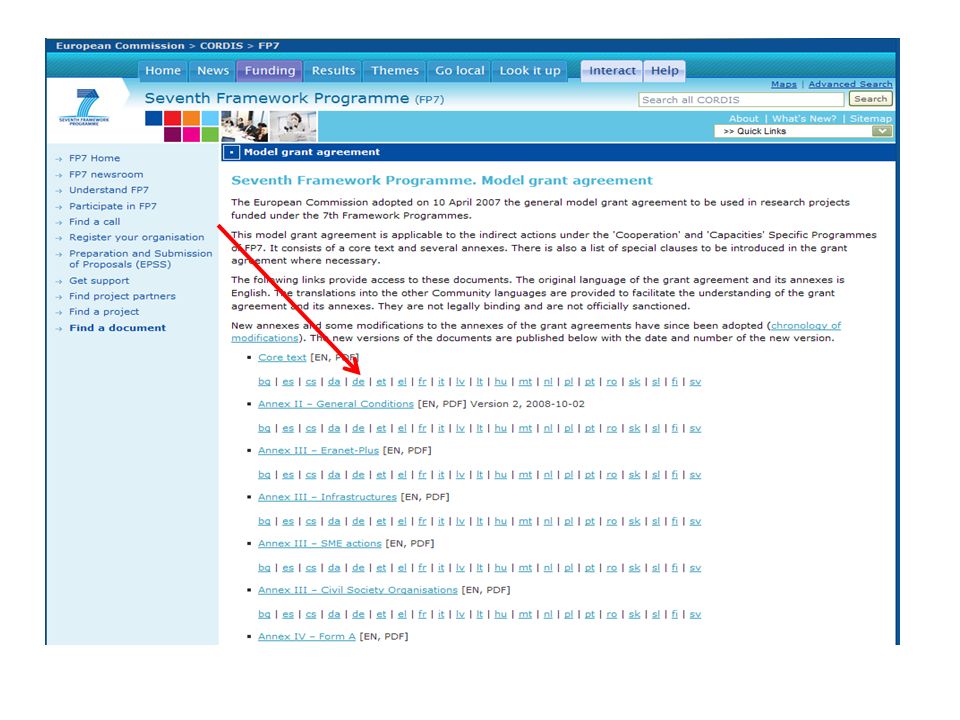Viewport: 960px width, 720px height.
Task: Click CORDIS in the breadcrumb trail
Action: 221,46
